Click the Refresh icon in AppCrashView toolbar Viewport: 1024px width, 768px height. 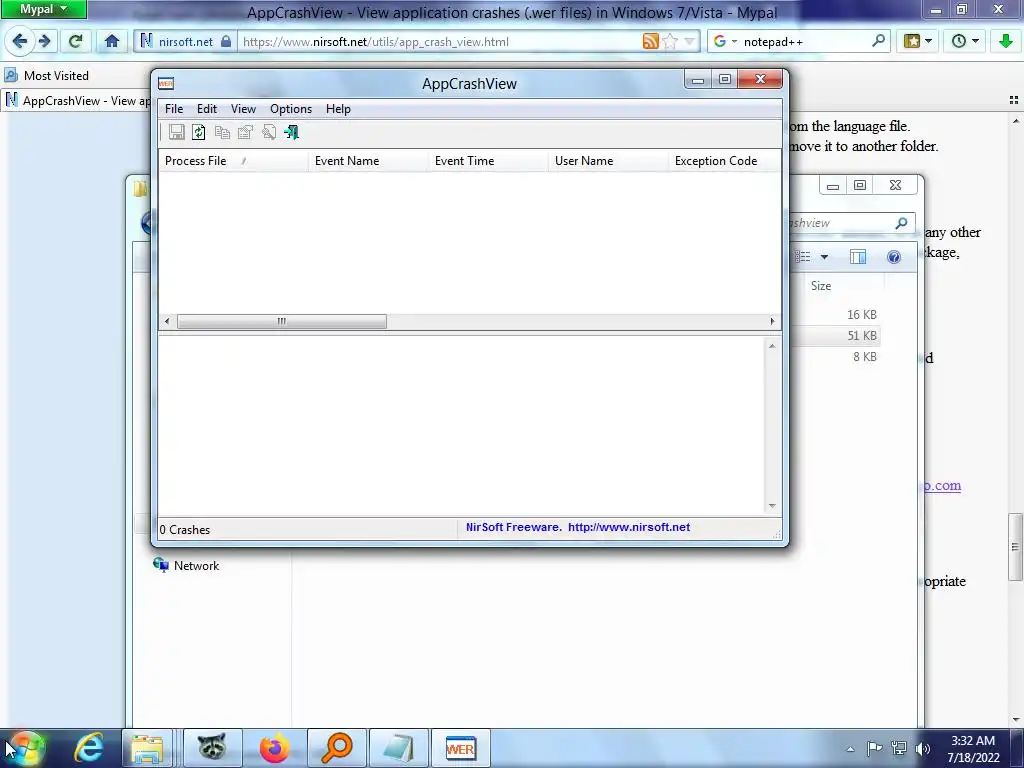tap(199, 133)
